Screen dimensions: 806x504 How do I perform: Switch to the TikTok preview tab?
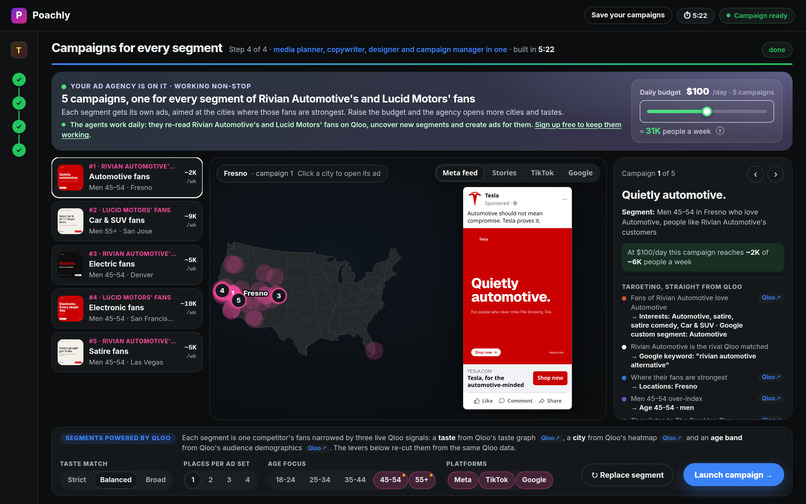click(x=542, y=173)
